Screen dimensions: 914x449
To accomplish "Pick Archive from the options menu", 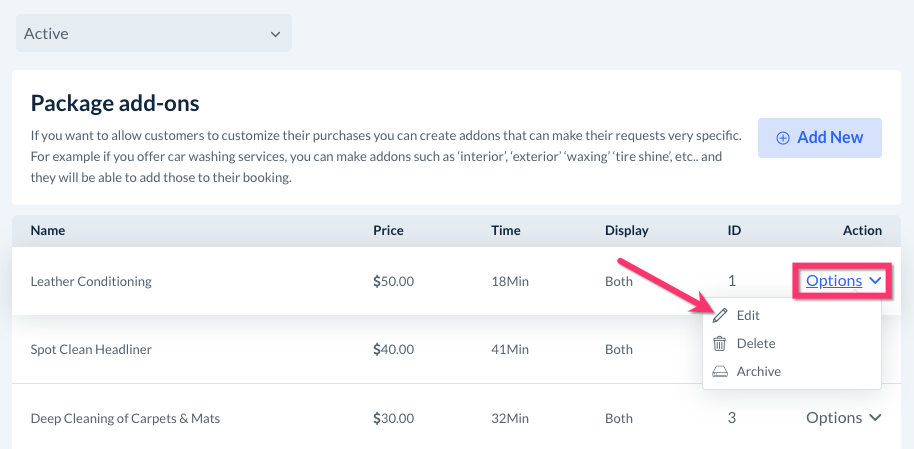I will pyautogui.click(x=758, y=371).
